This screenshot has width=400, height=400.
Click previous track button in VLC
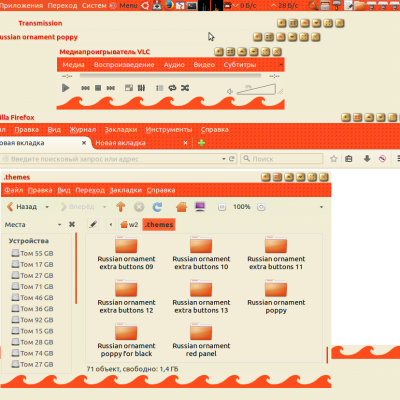pos(85,88)
